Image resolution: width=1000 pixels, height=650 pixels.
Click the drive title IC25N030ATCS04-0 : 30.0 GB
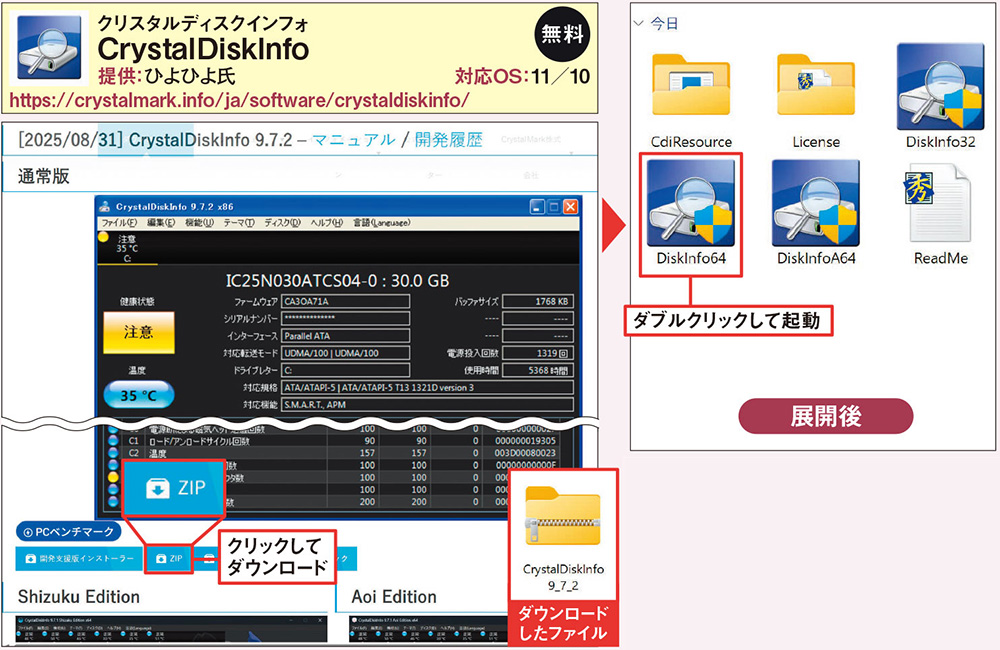click(337, 281)
